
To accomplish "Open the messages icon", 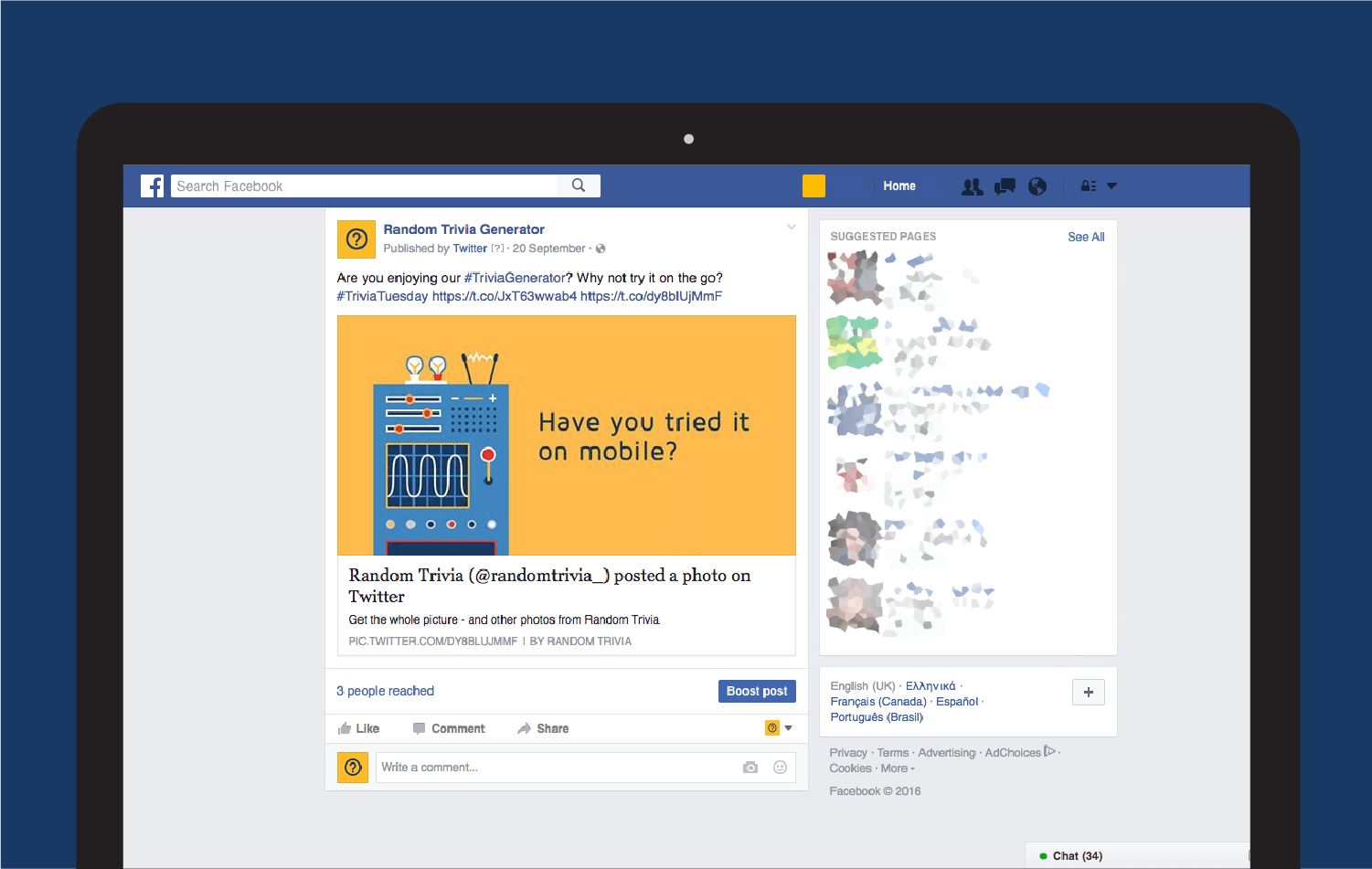I will click(x=1005, y=186).
